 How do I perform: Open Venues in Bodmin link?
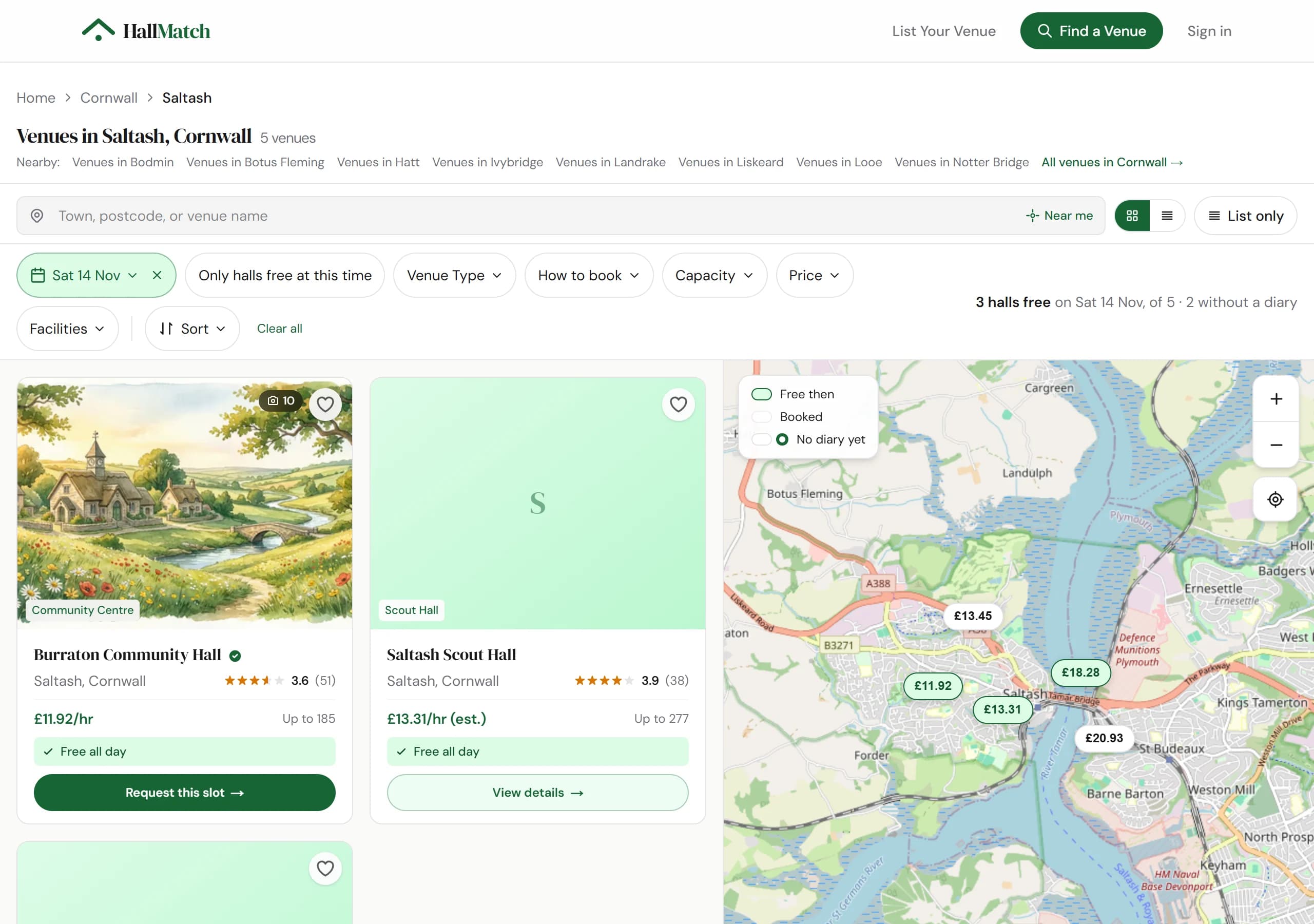click(x=123, y=162)
